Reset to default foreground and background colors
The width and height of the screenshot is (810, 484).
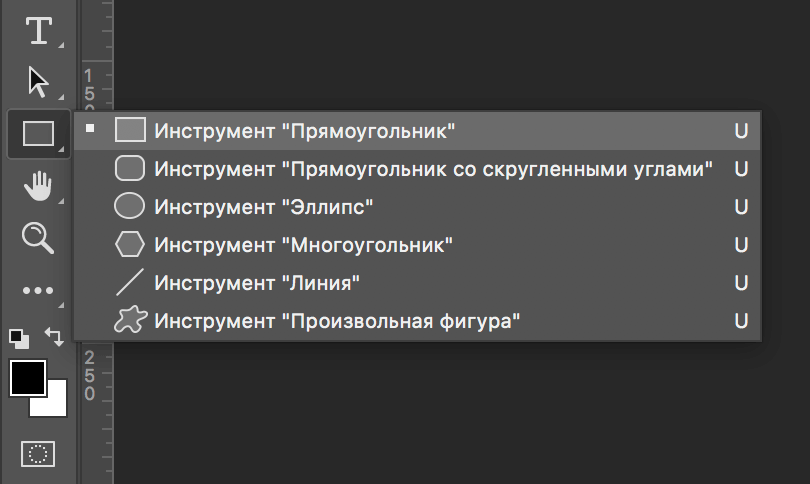(x=18, y=337)
